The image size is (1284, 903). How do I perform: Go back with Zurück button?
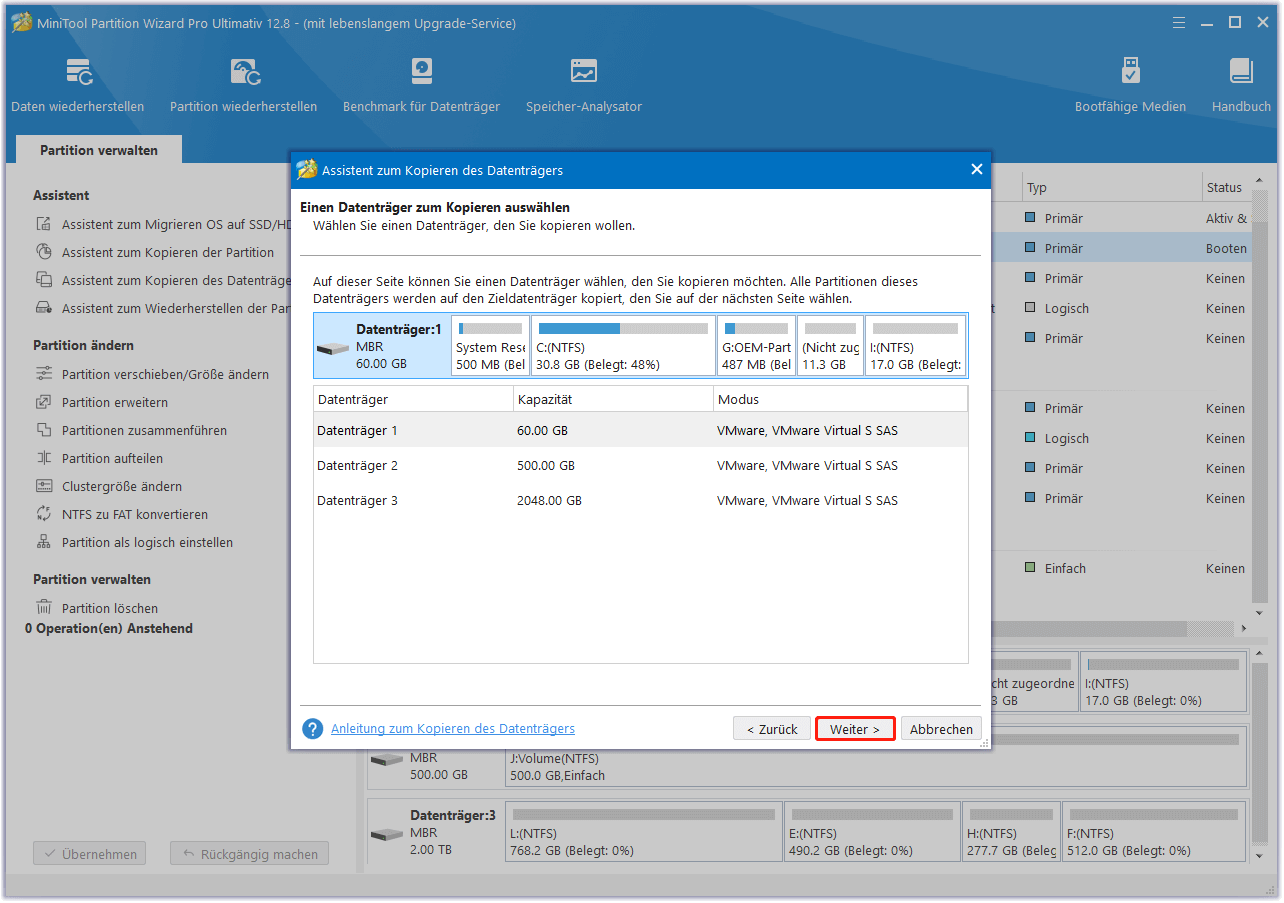point(772,729)
